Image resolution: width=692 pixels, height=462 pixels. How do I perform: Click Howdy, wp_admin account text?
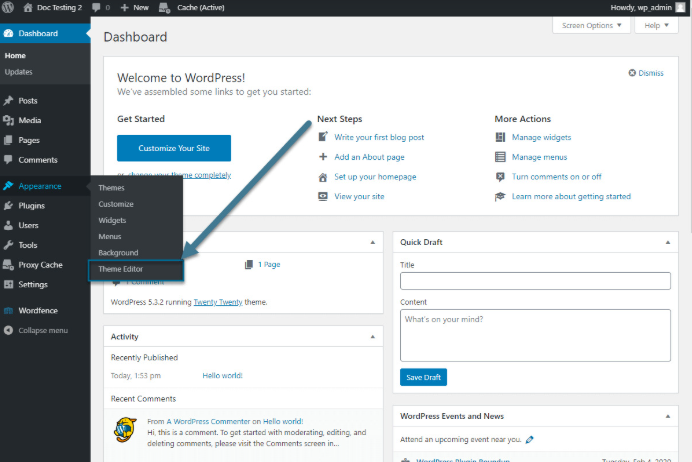pyautogui.click(x=641, y=8)
